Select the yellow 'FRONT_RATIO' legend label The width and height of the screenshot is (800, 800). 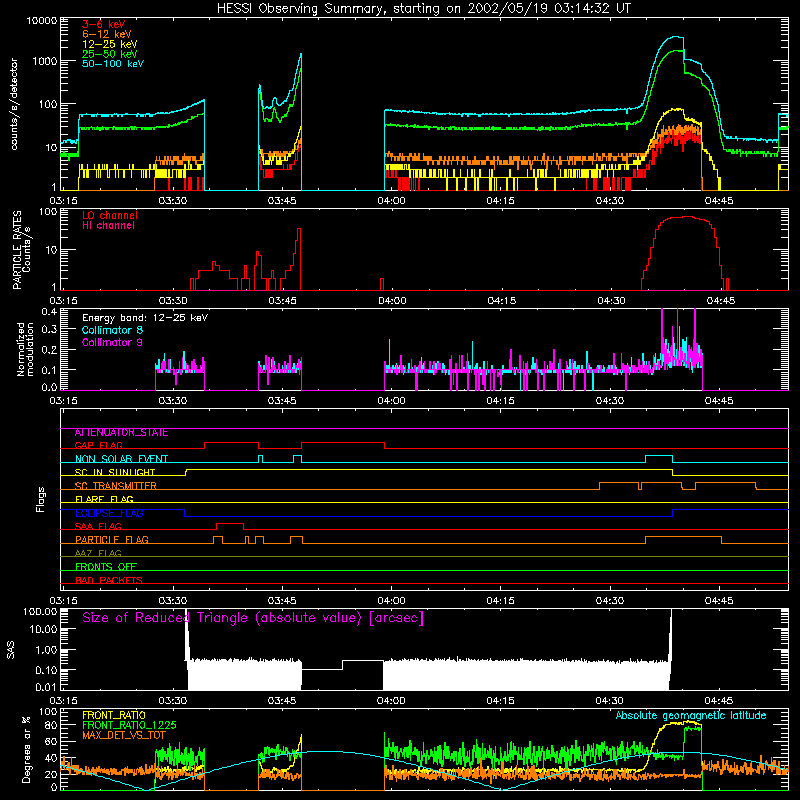pyautogui.click(x=114, y=715)
